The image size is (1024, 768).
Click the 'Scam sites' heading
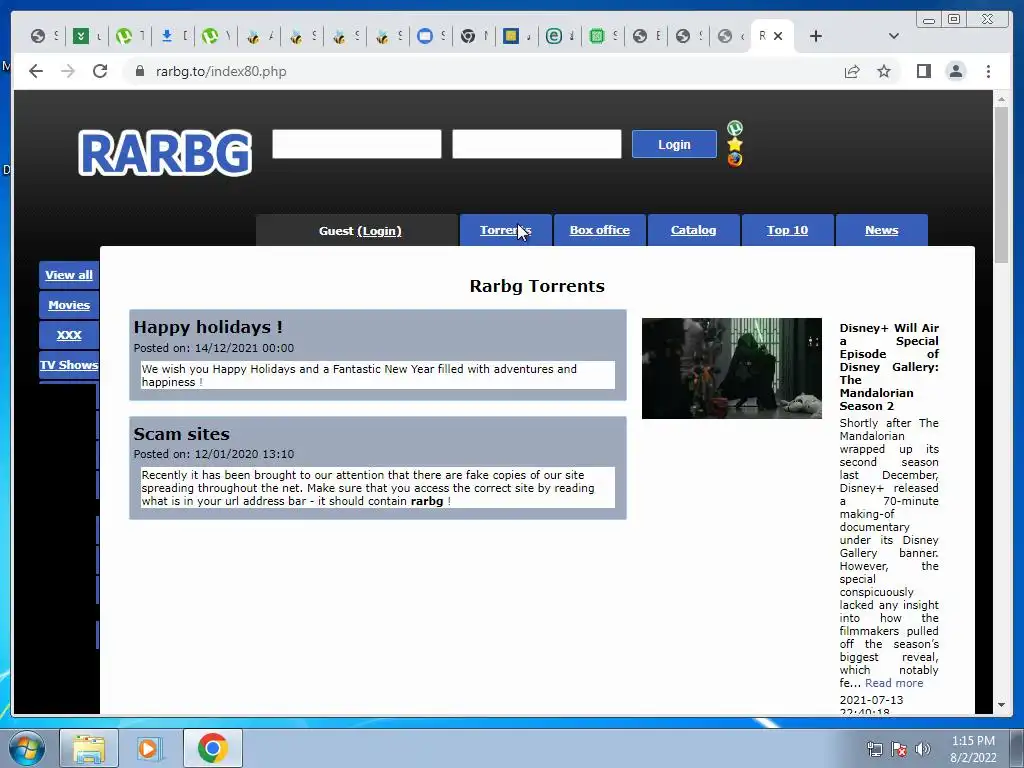182,434
